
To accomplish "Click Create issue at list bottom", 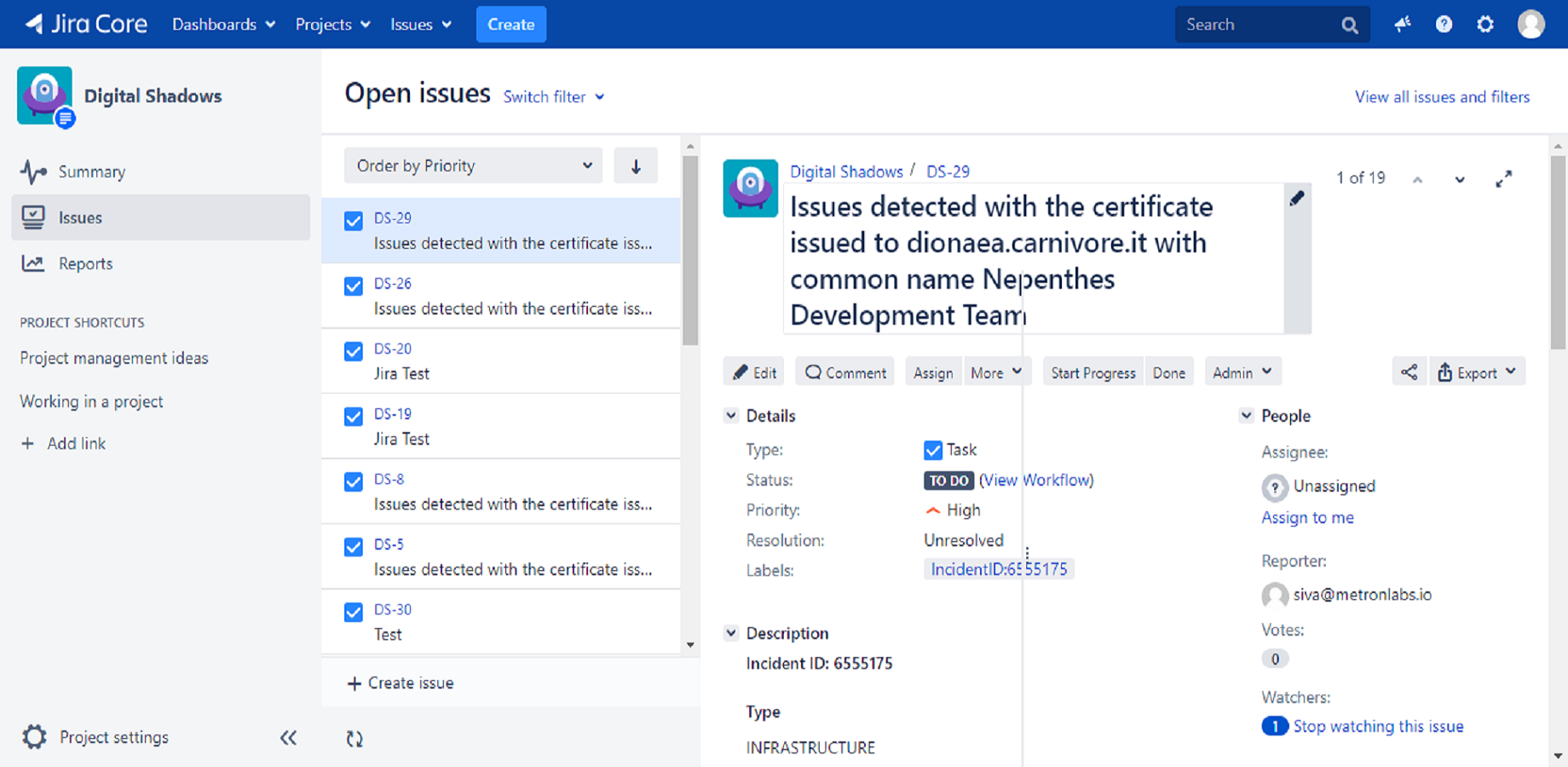I will (401, 683).
